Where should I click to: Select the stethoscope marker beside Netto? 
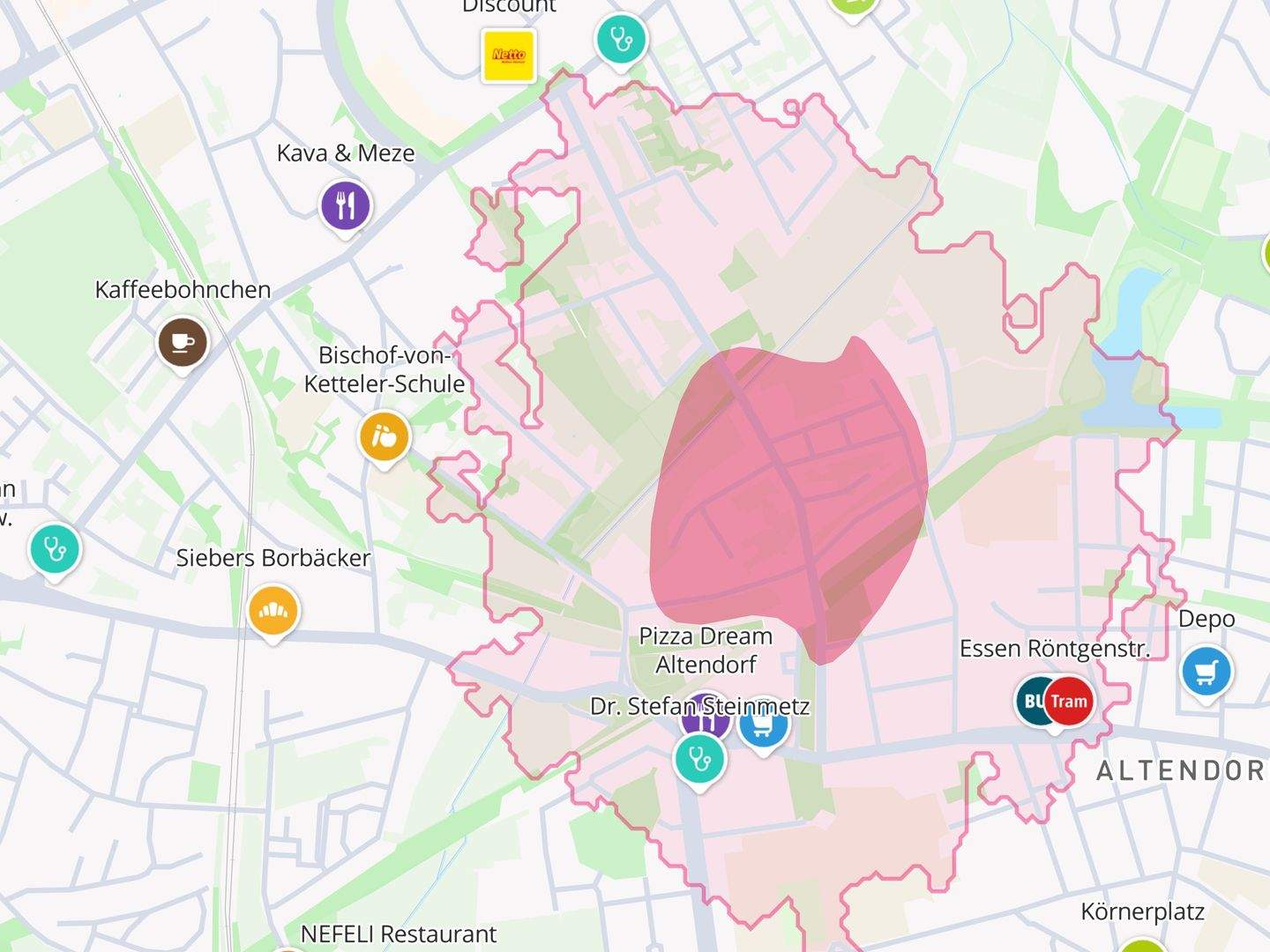[x=621, y=40]
